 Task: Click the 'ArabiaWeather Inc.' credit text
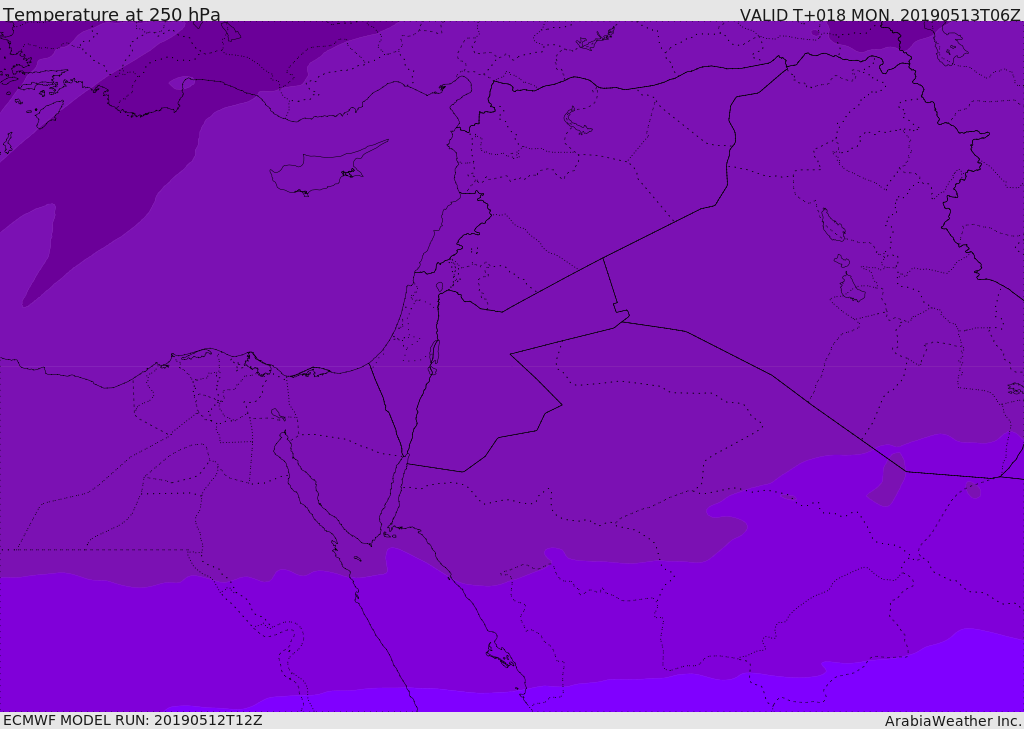pyautogui.click(x=953, y=721)
